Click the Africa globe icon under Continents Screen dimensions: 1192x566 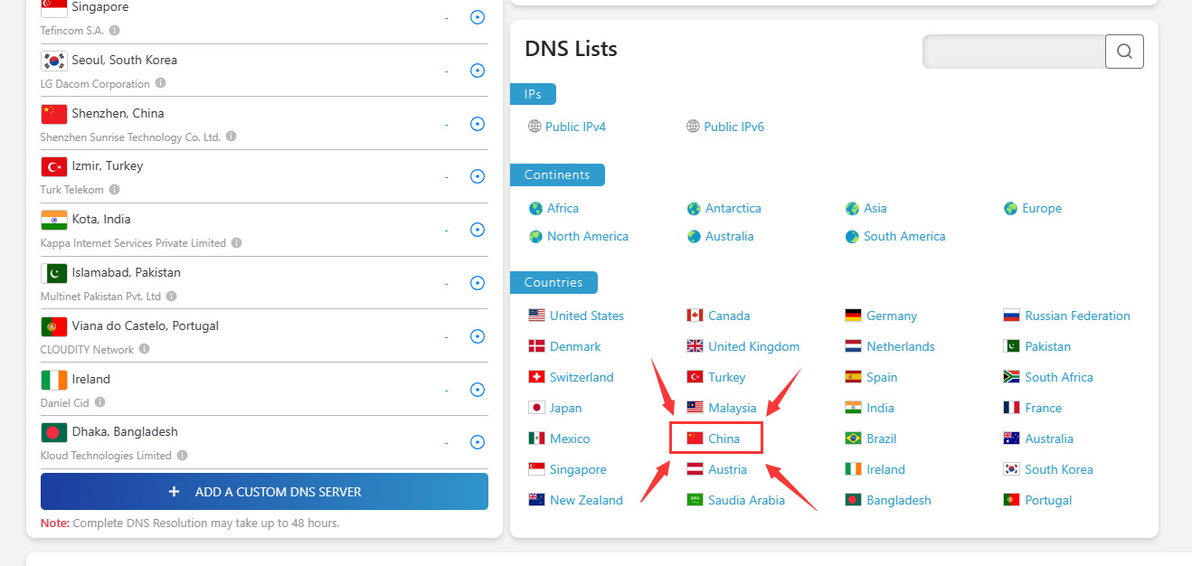coord(536,209)
